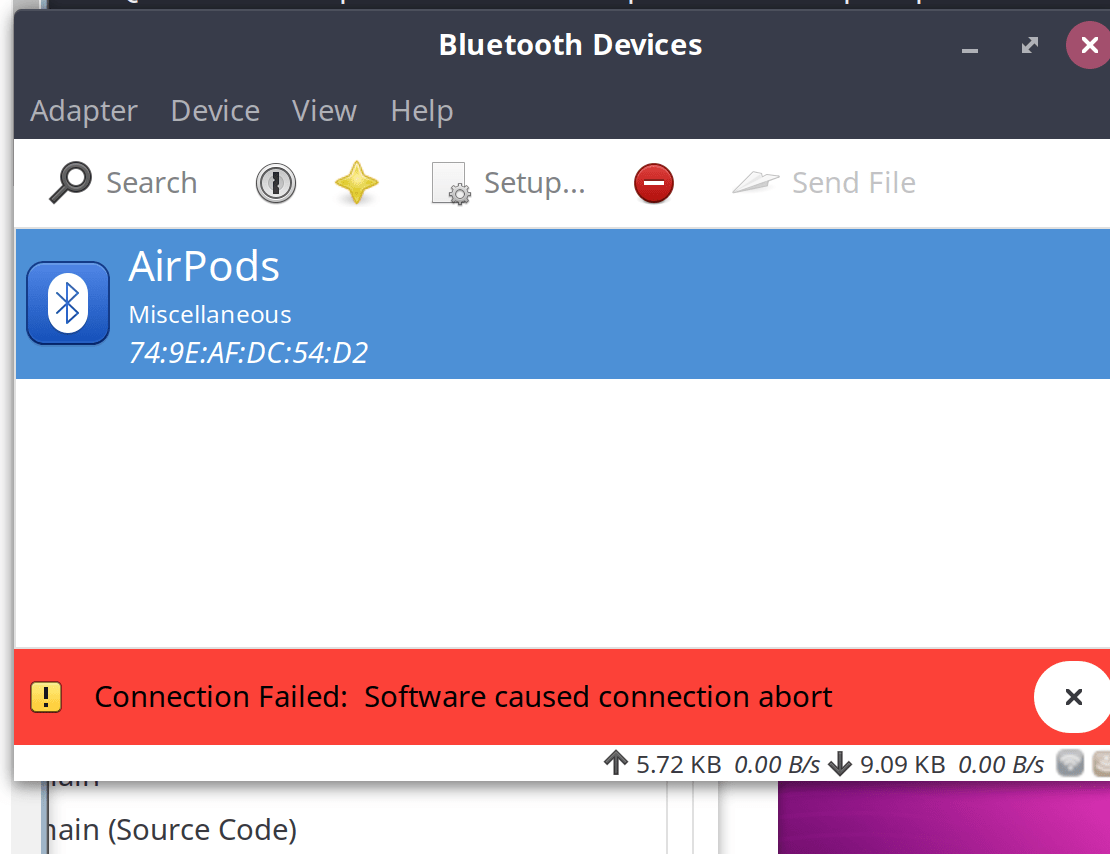Screen dimensions: 1110x854
Task: Dismiss the Connection Failed error message
Action: tap(1073, 697)
